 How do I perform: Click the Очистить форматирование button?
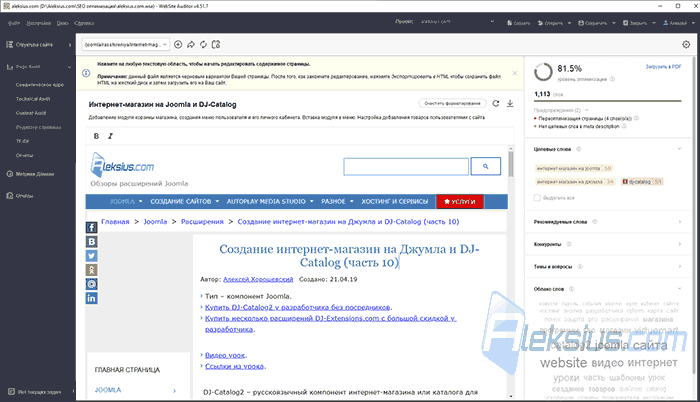pyautogui.click(x=453, y=103)
